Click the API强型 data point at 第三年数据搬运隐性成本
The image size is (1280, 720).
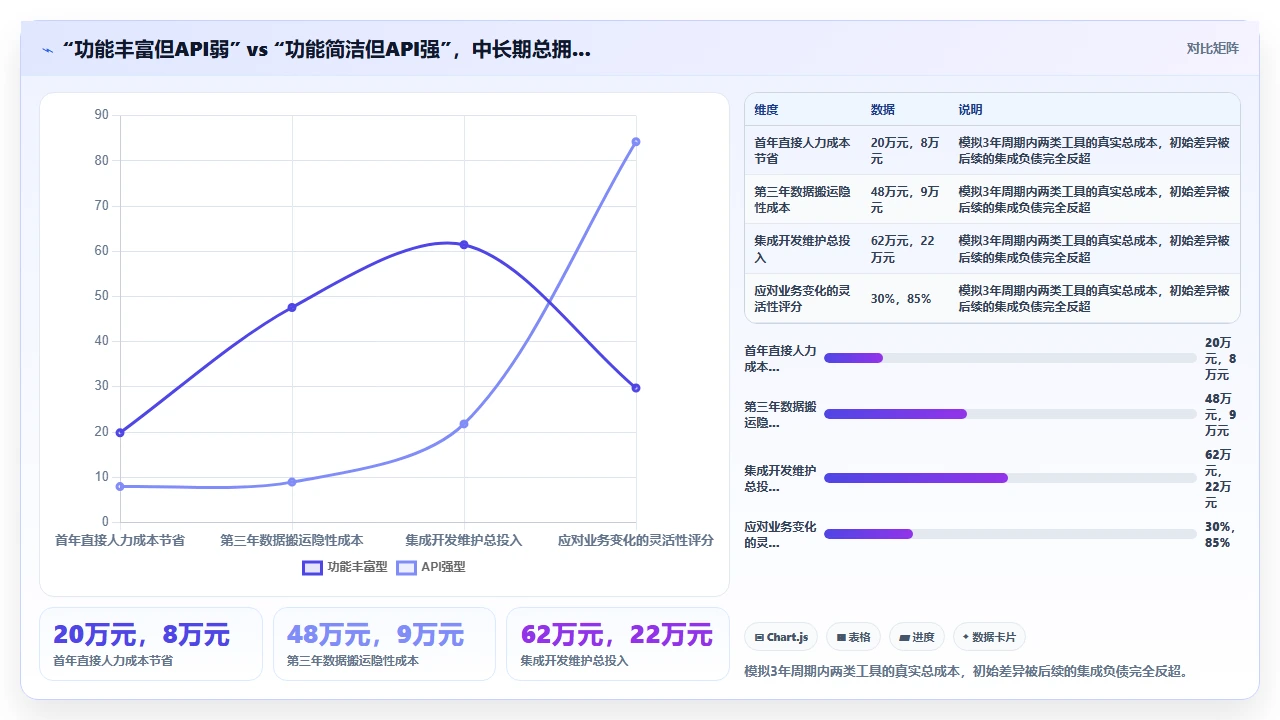pos(292,482)
